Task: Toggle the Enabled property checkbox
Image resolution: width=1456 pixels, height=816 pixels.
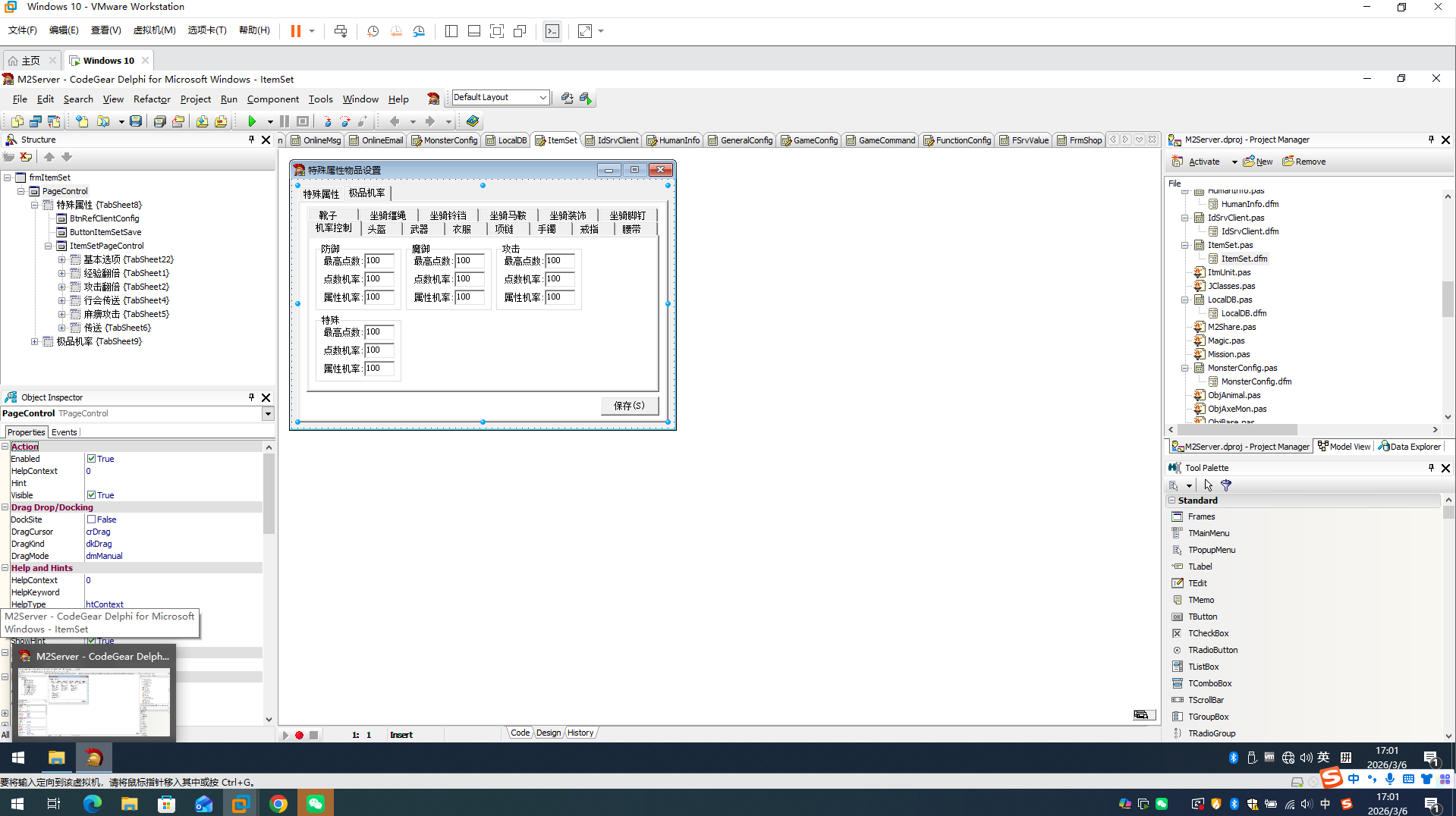Action: click(x=91, y=459)
